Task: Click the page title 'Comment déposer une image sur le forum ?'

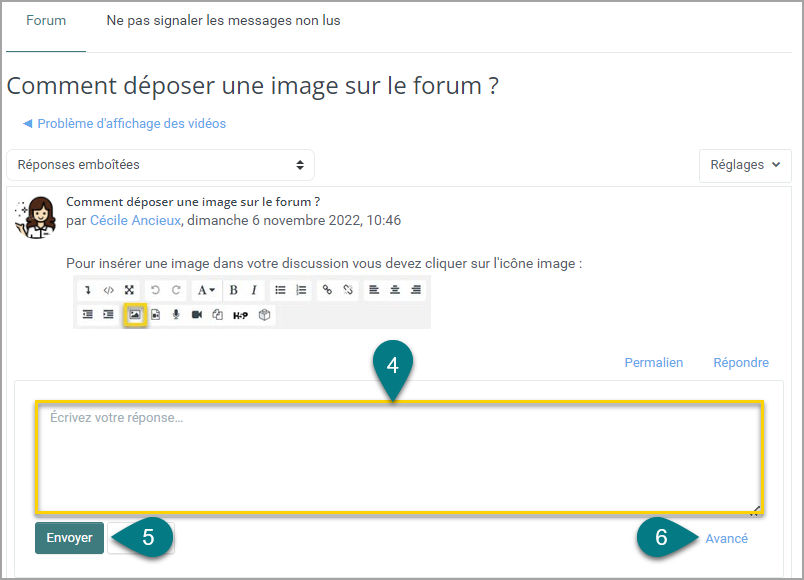Action: 252,86
